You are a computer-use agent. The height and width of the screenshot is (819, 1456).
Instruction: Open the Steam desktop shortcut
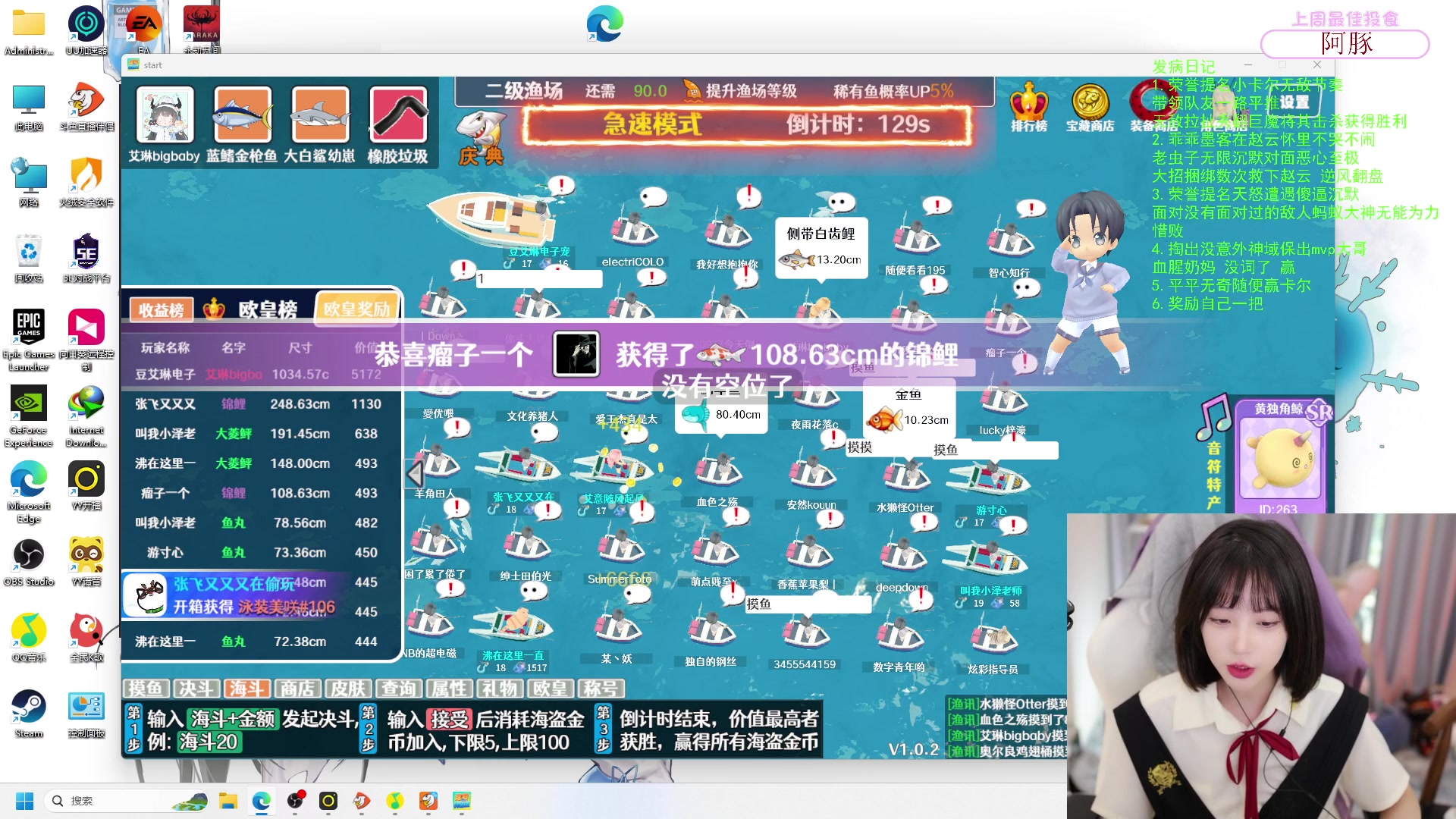click(29, 713)
